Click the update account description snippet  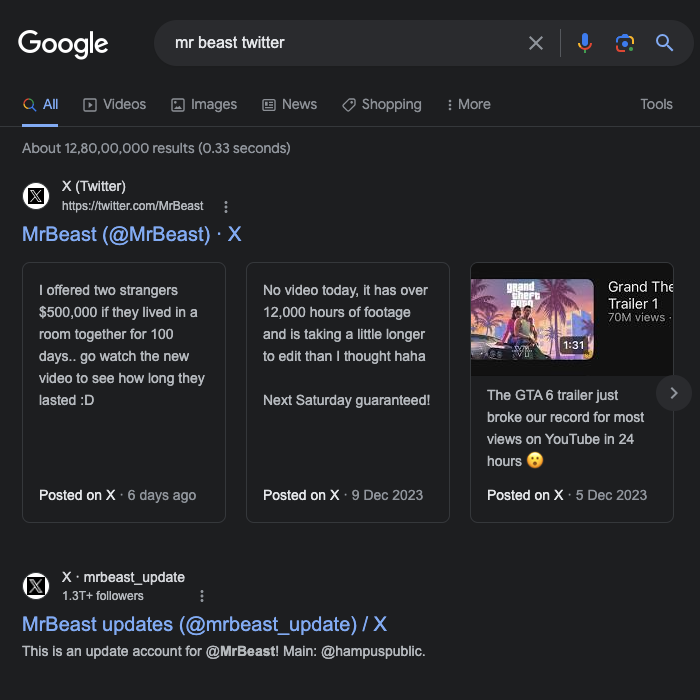224,651
